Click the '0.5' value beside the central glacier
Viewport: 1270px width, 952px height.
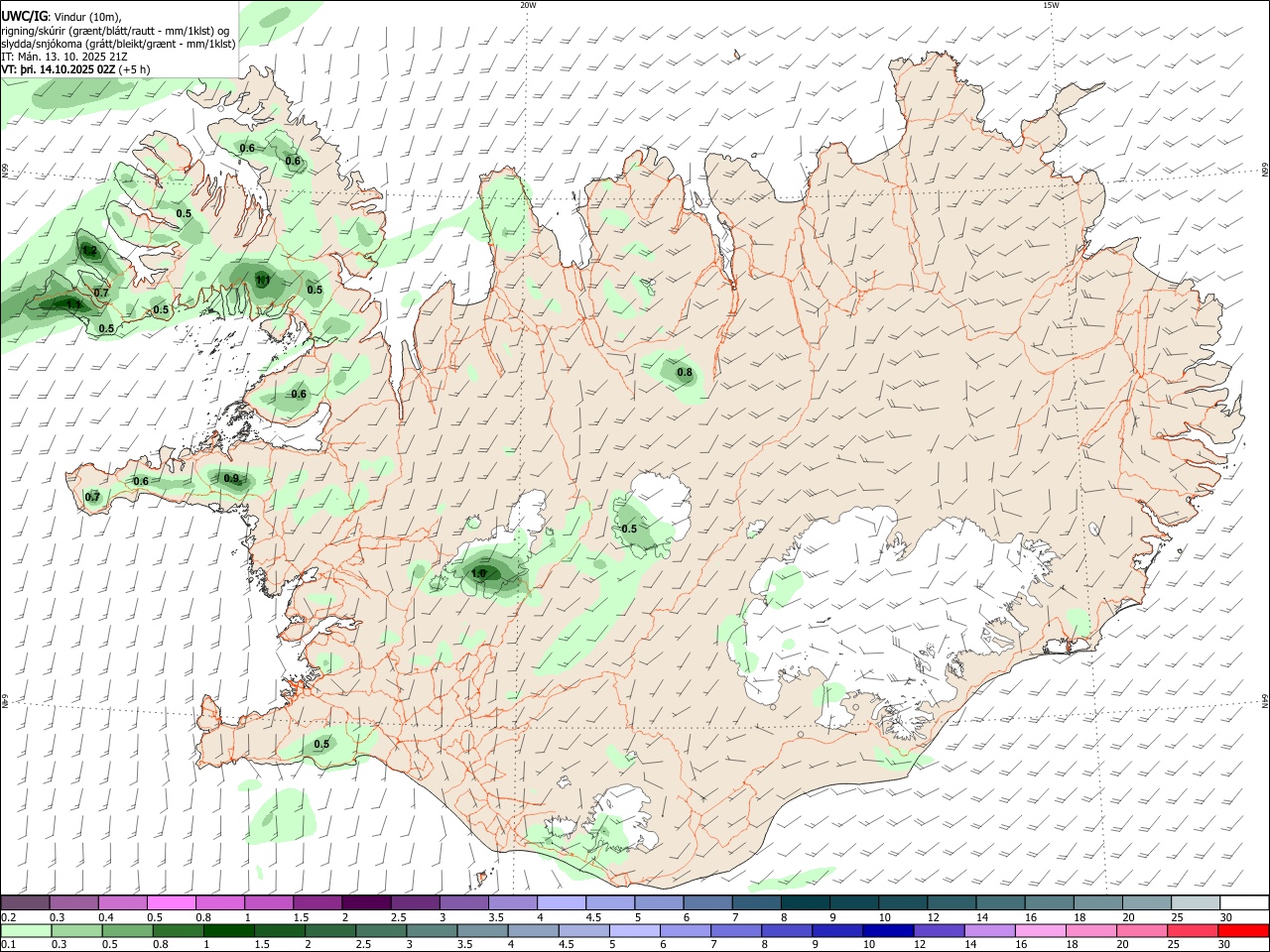[x=629, y=529]
